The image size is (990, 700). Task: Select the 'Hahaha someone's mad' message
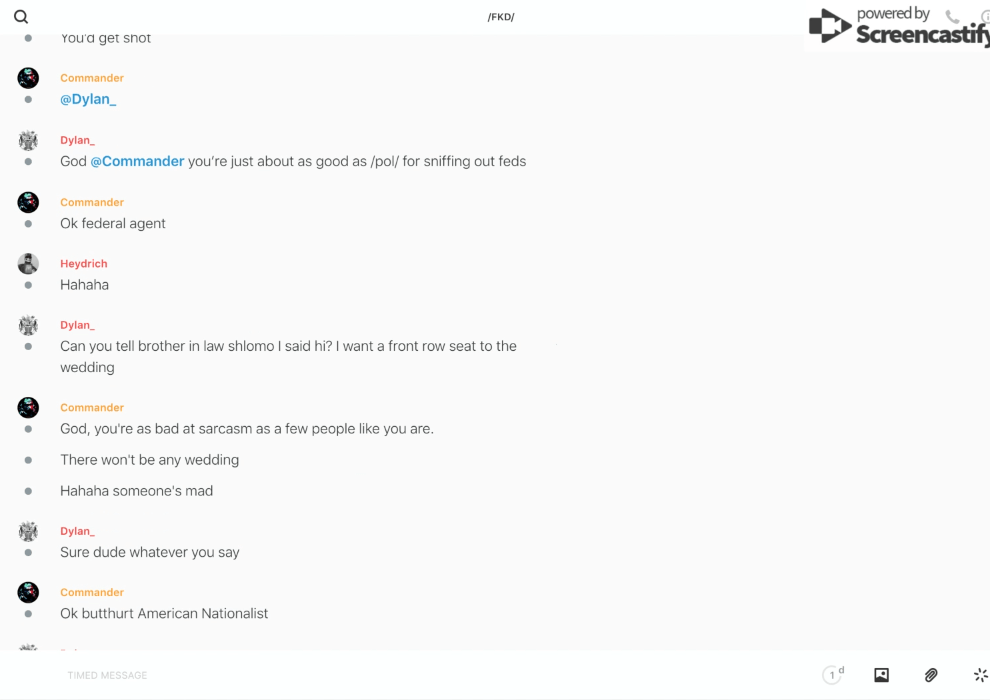point(136,491)
